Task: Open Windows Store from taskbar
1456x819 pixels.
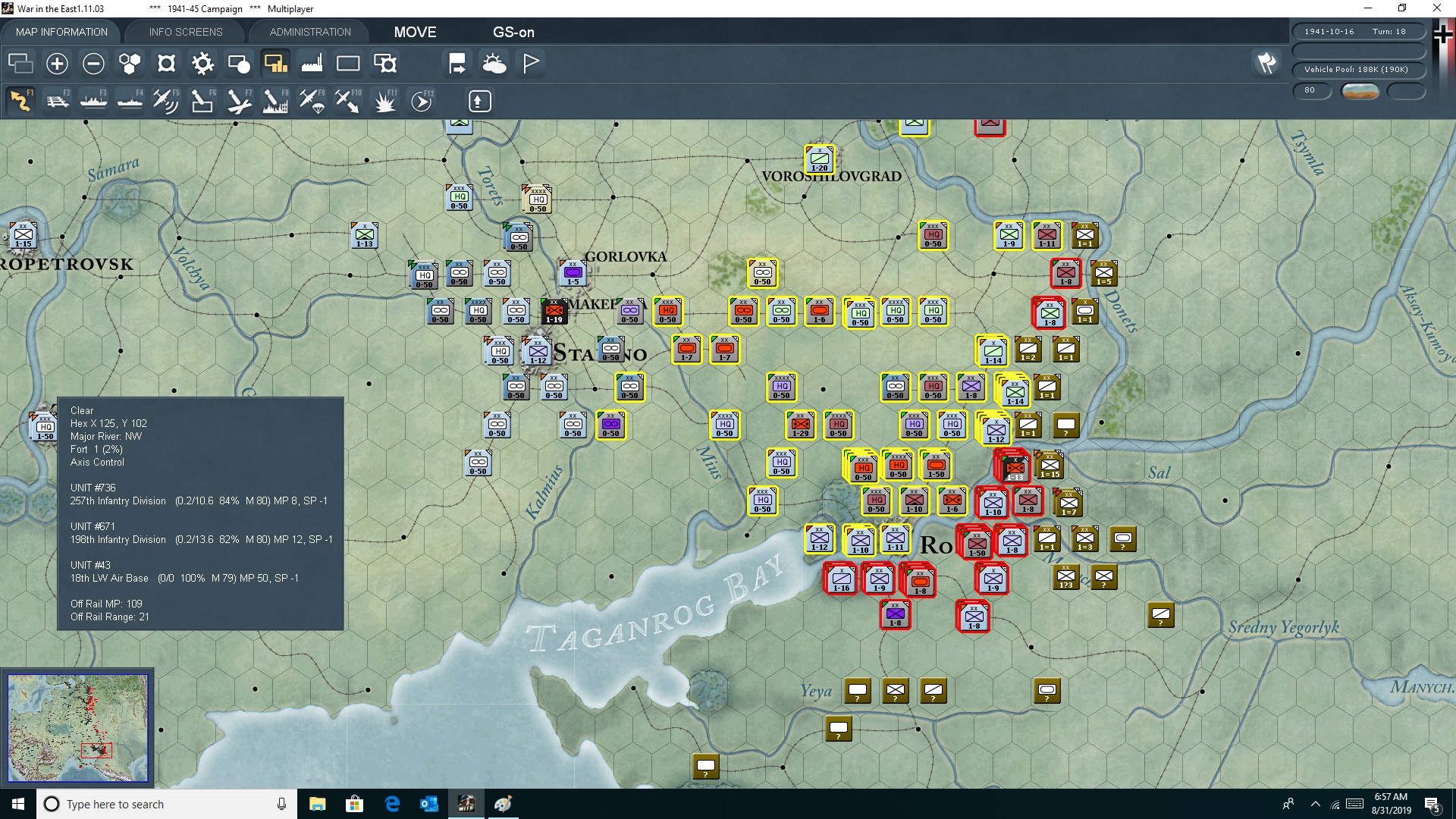Action: click(354, 804)
